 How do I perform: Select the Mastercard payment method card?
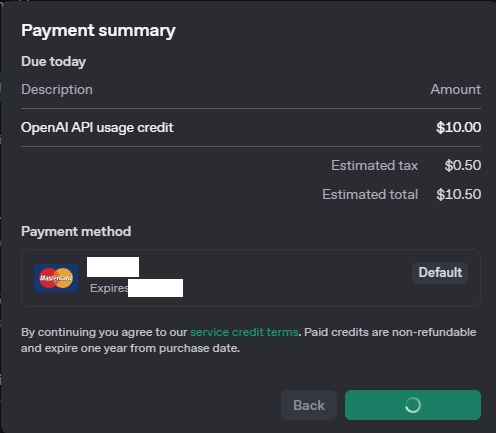click(x=251, y=278)
